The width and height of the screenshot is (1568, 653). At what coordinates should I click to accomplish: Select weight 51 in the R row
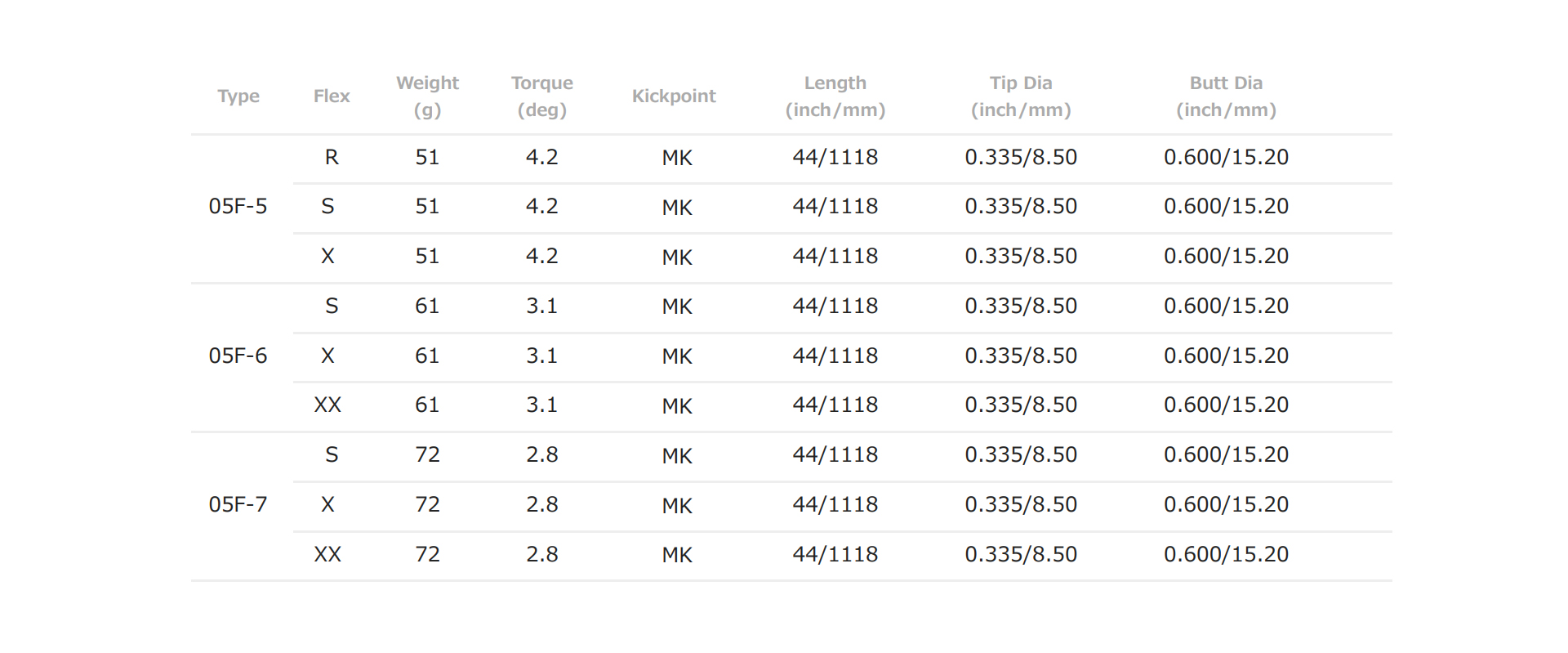click(x=427, y=158)
